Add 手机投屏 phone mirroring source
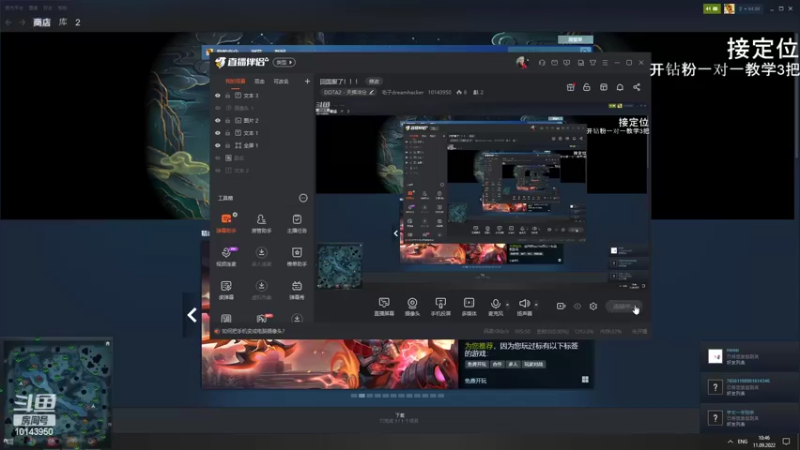The height and width of the screenshot is (450, 800). (440, 307)
